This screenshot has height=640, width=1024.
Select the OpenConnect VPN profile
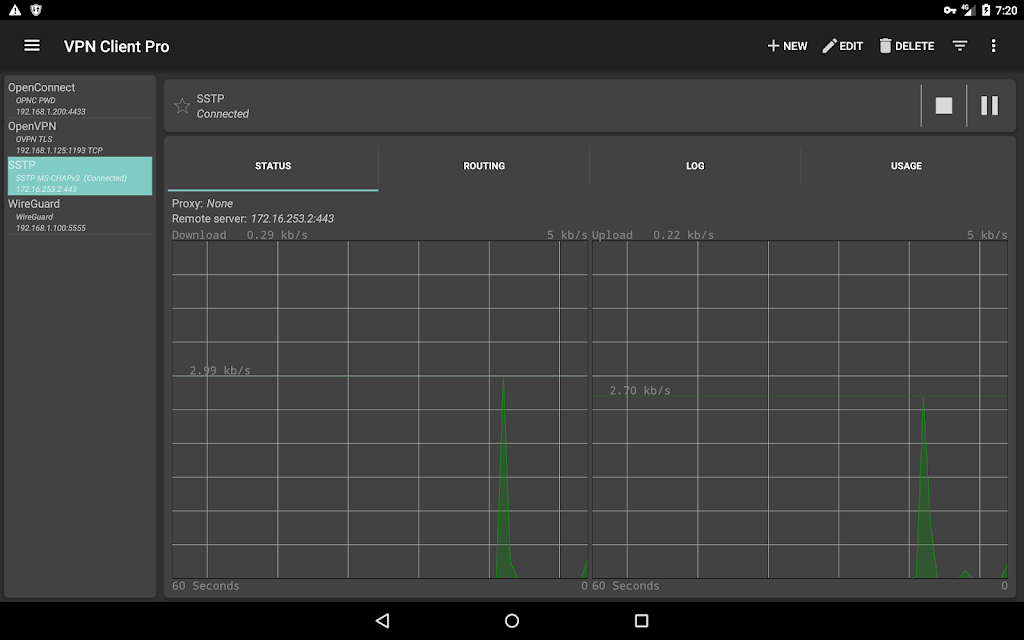pos(79,98)
